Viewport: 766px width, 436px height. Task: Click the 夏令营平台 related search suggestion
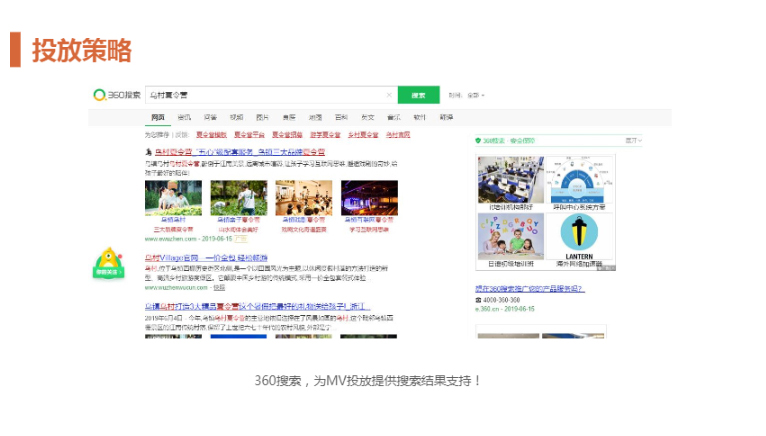point(247,133)
